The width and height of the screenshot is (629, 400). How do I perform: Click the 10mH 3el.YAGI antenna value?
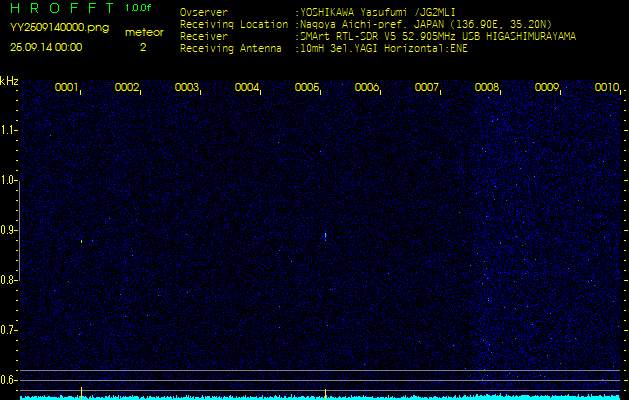pyautogui.click(x=384, y=49)
